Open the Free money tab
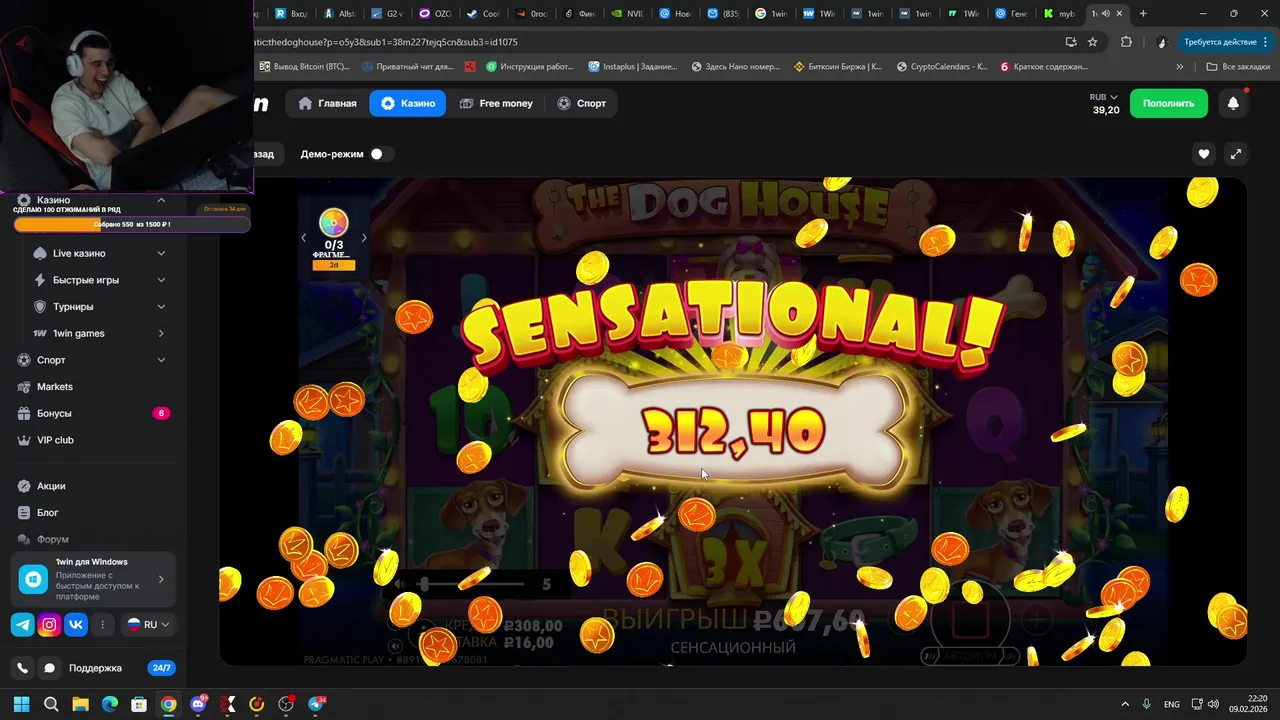 pos(496,103)
